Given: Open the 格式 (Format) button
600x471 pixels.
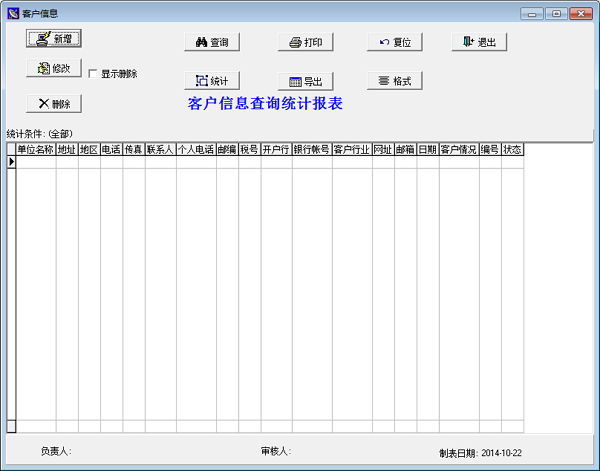Looking at the screenshot, I should (395, 81).
